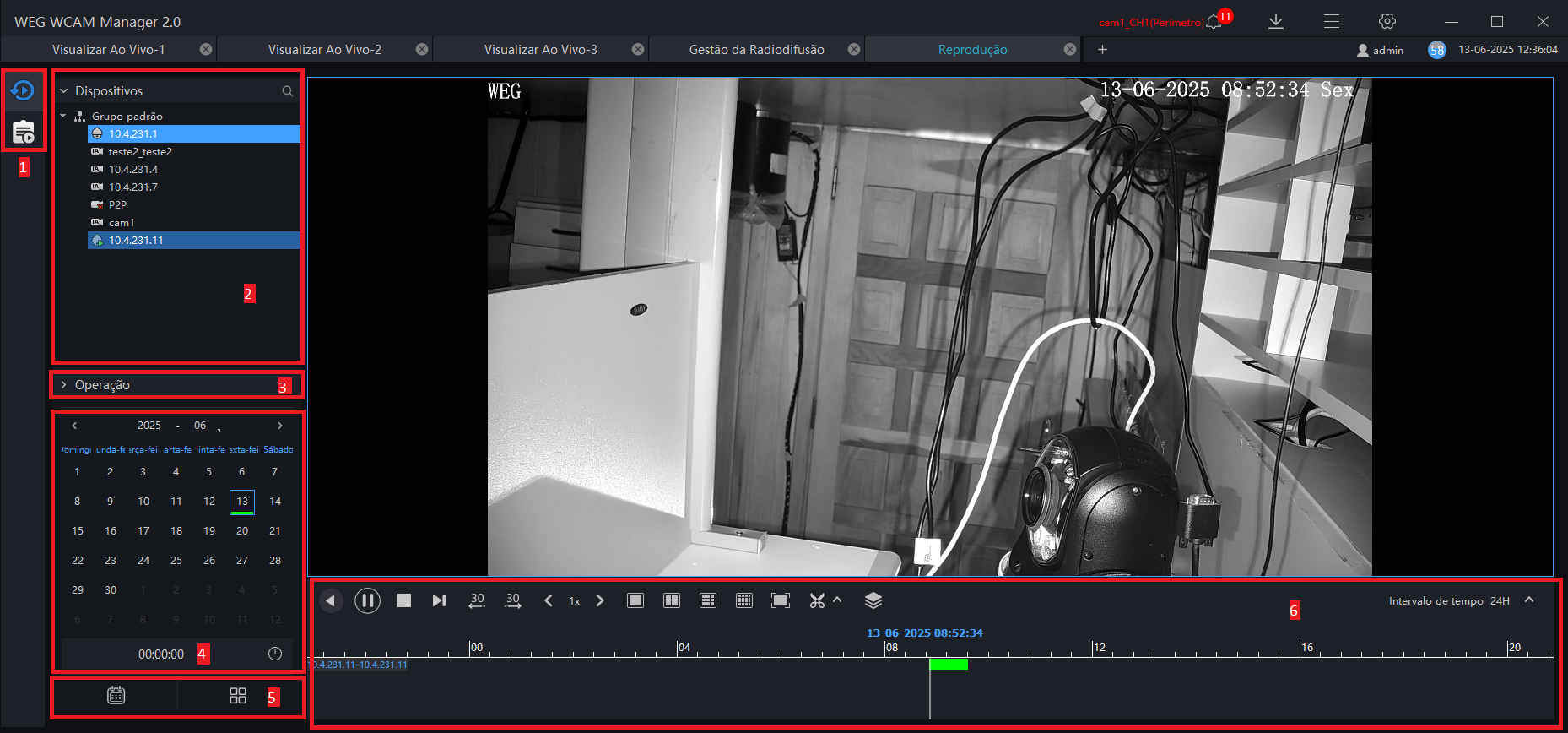Click the green recording segment on timeline
This screenshot has width=1568, height=733.
(x=949, y=665)
